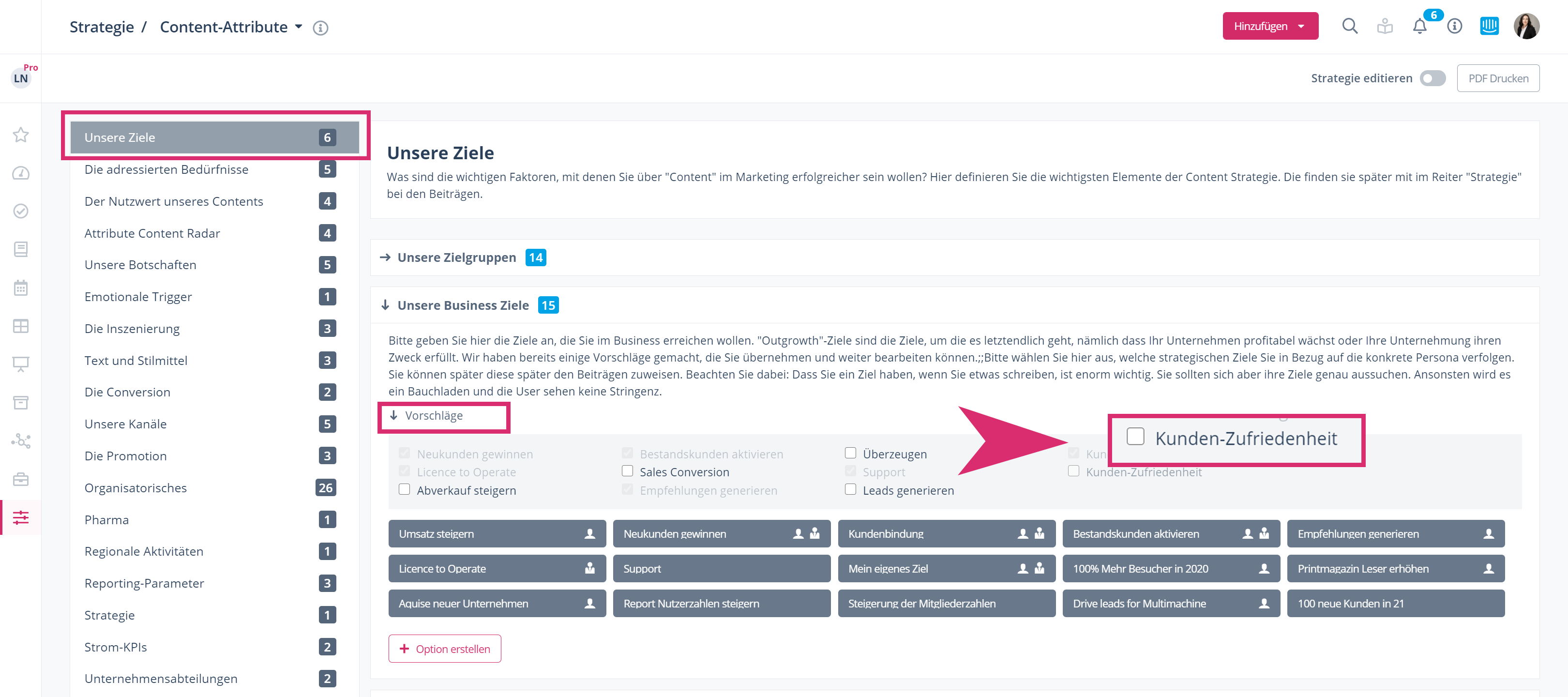Check the Sales Conversion checkbox

point(628,471)
